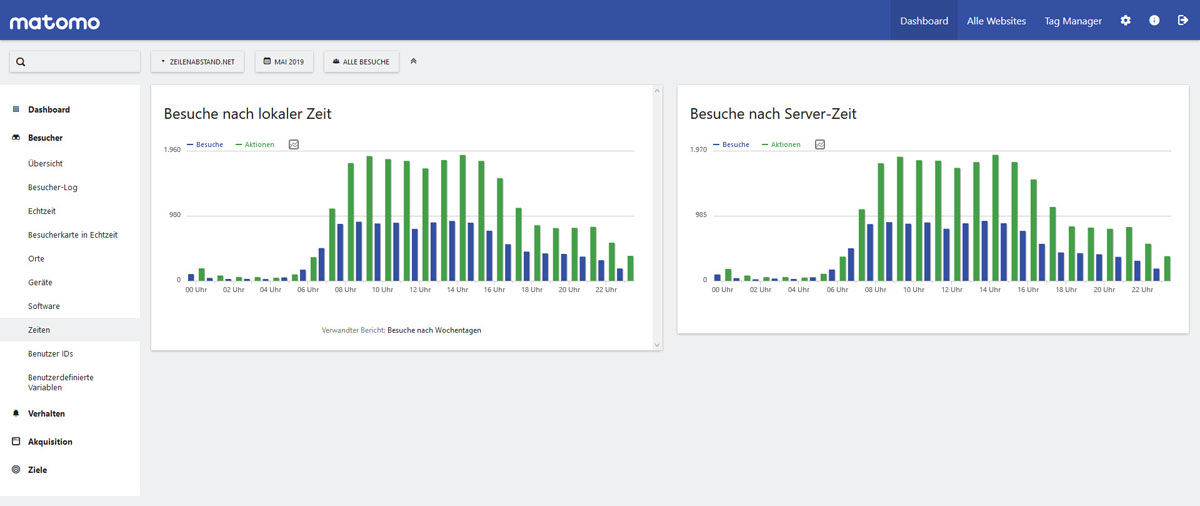Open Tag Manager in top navigation
The height and width of the screenshot is (506, 1200).
(1073, 21)
